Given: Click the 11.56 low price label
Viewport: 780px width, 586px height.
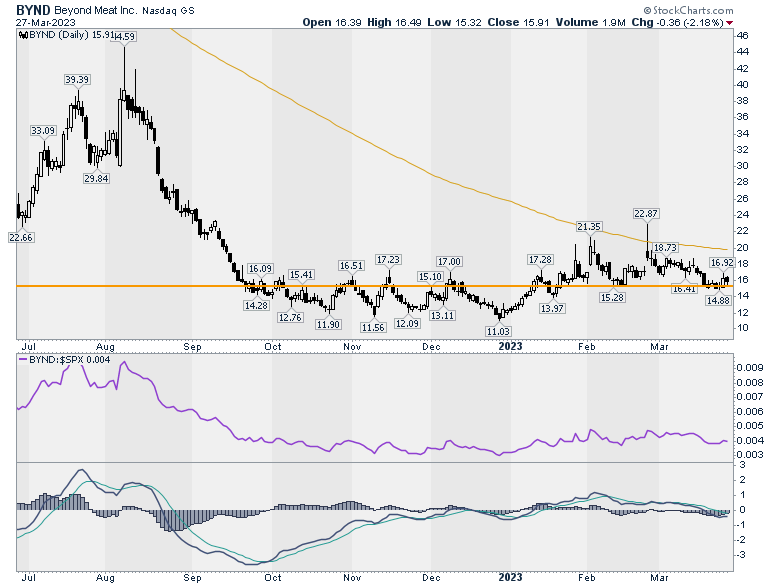Looking at the screenshot, I should pos(373,327).
